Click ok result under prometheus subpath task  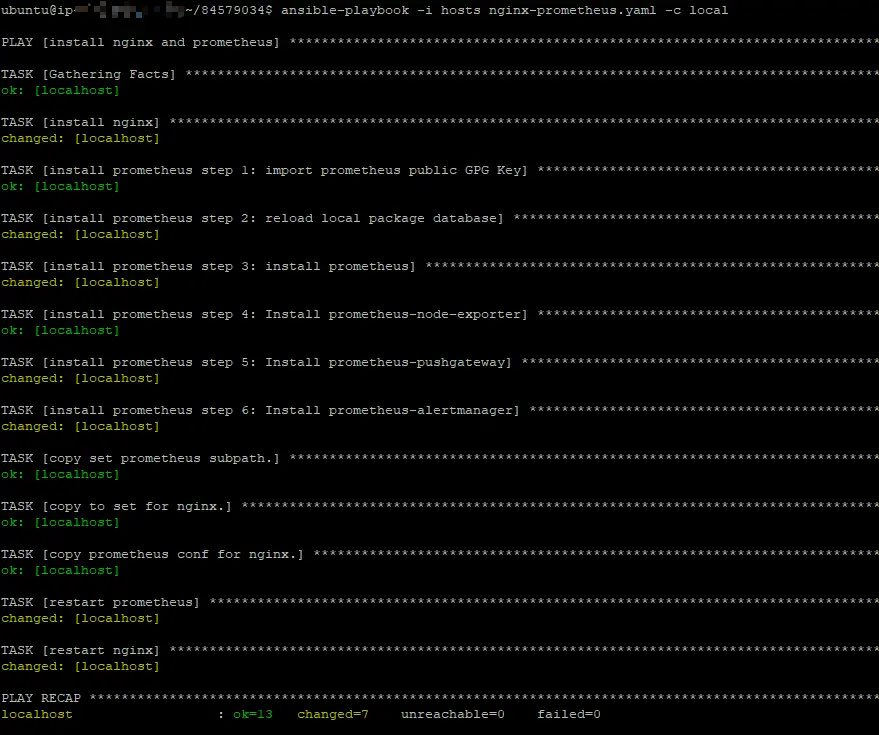click(x=61, y=474)
